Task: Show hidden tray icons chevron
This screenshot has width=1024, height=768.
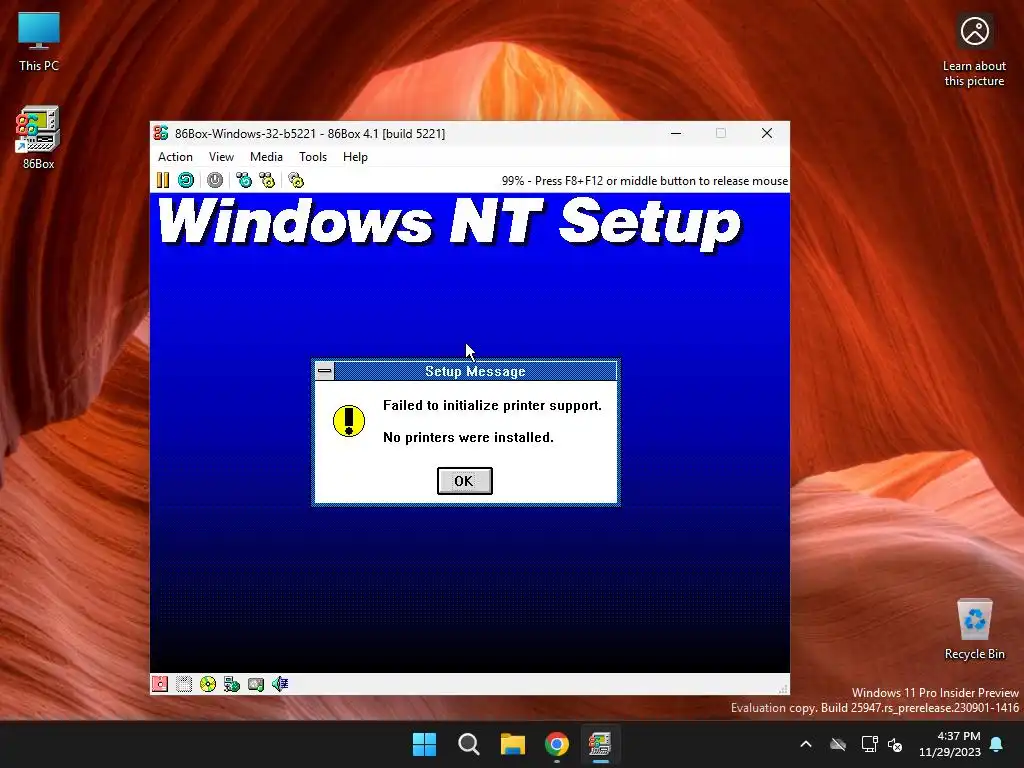Action: 806,744
